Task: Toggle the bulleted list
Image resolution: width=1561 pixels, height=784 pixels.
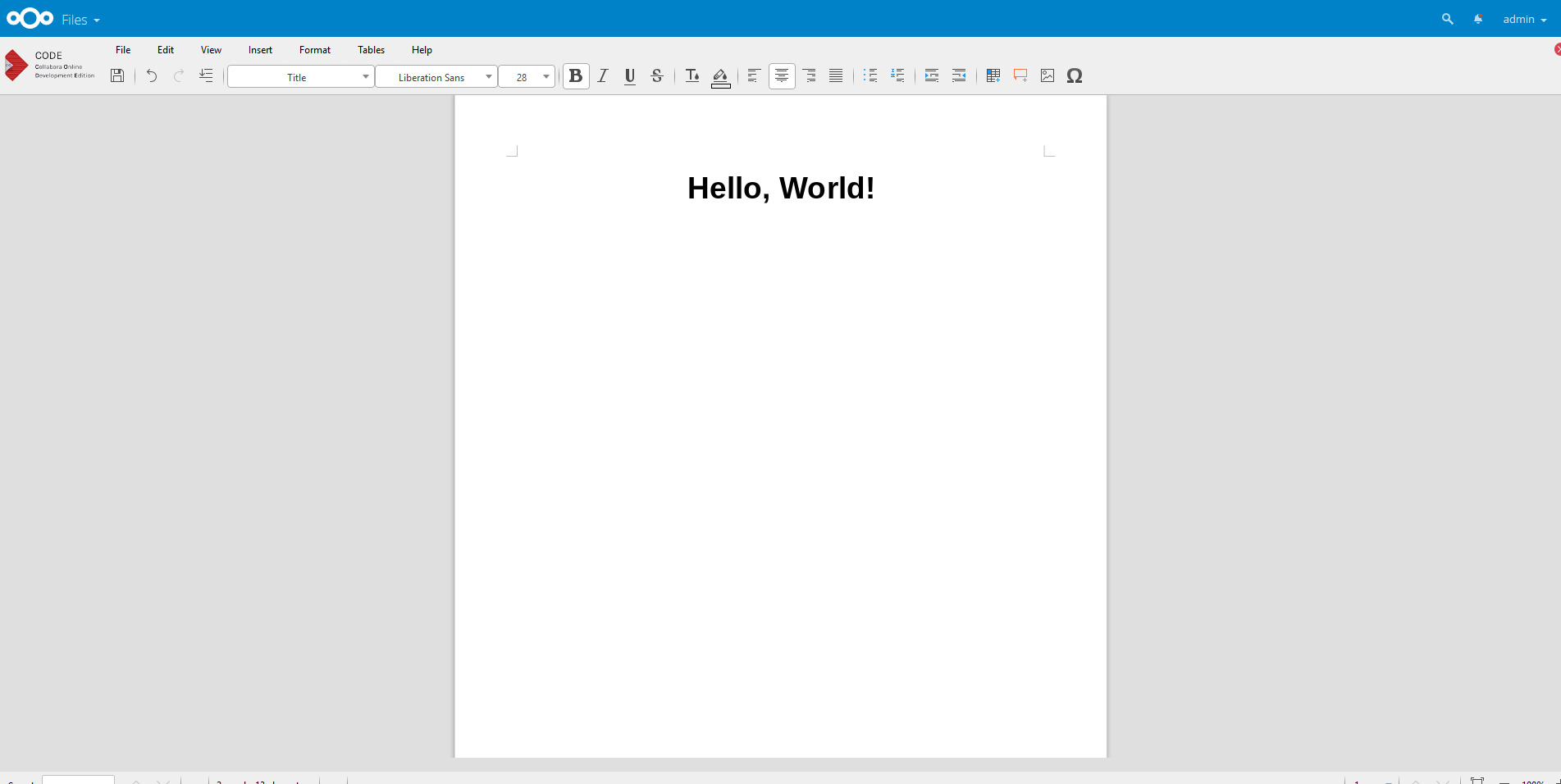Action: (x=870, y=75)
